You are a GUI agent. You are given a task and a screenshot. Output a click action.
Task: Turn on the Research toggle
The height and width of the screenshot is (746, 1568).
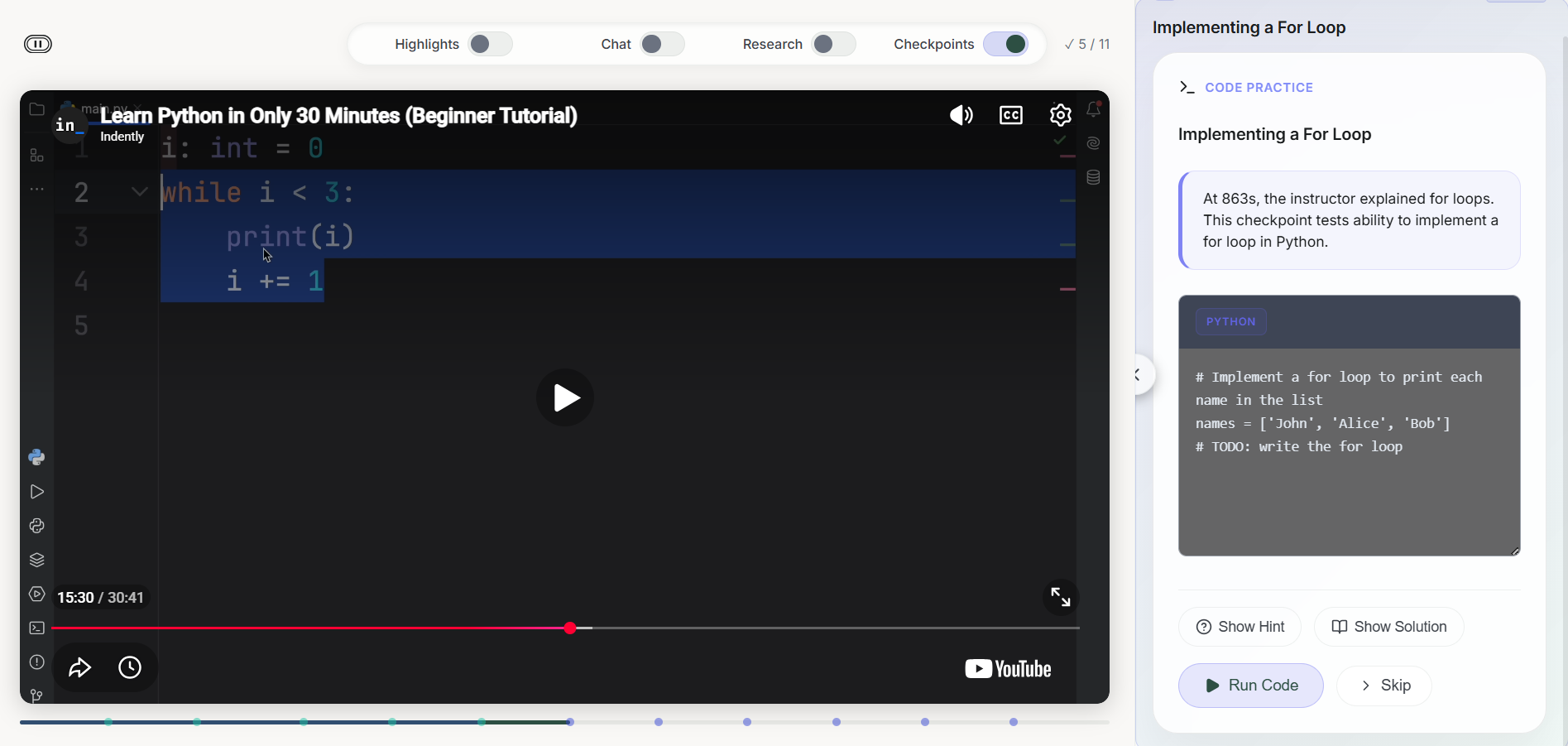tap(833, 44)
